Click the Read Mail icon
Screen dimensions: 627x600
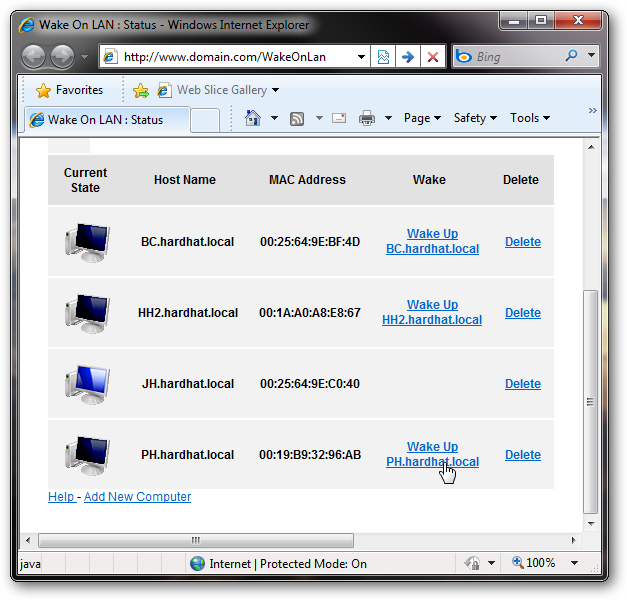pos(339,118)
